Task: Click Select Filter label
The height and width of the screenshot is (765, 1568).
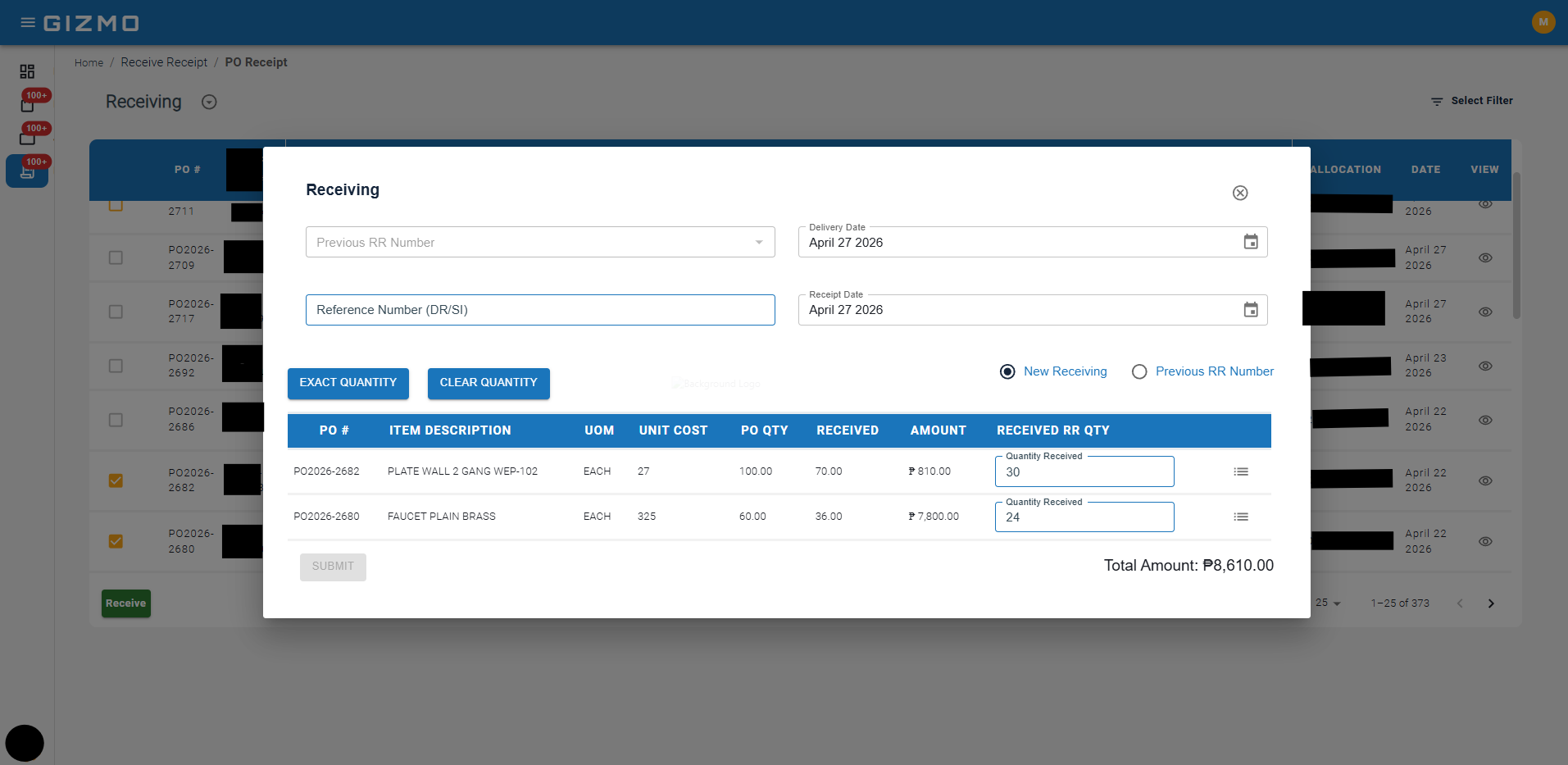Action: [x=1482, y=101]
